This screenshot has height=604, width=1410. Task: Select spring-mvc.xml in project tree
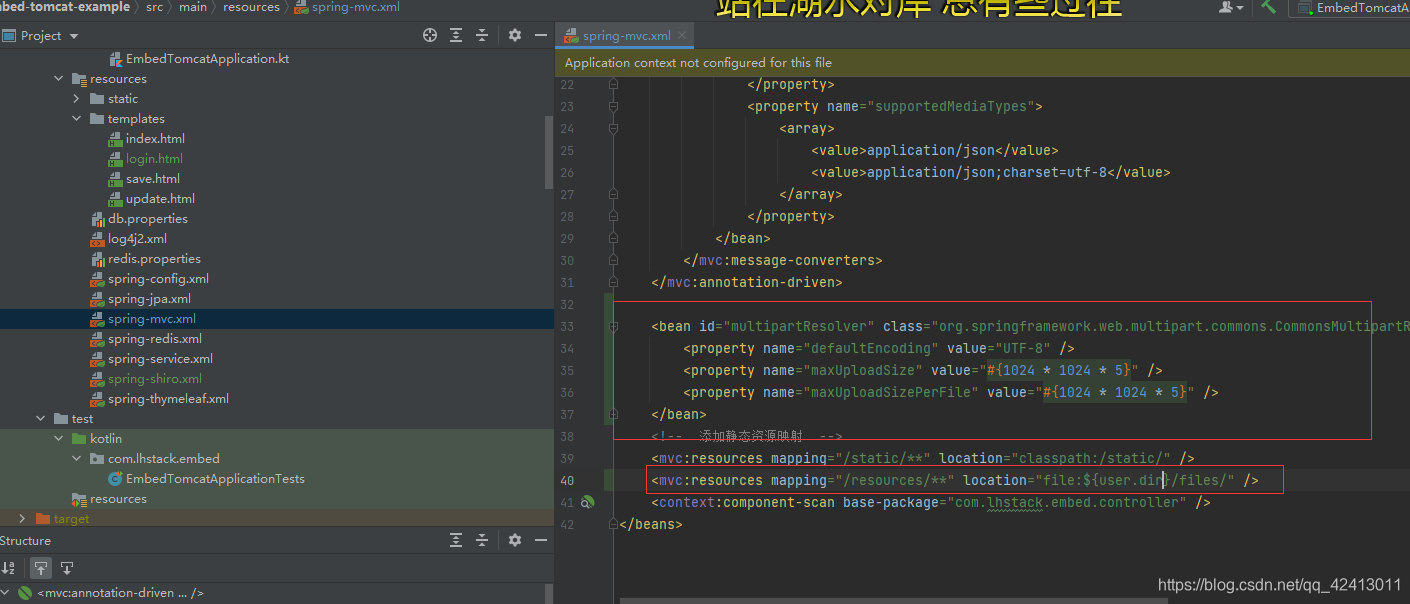[152, 319]
